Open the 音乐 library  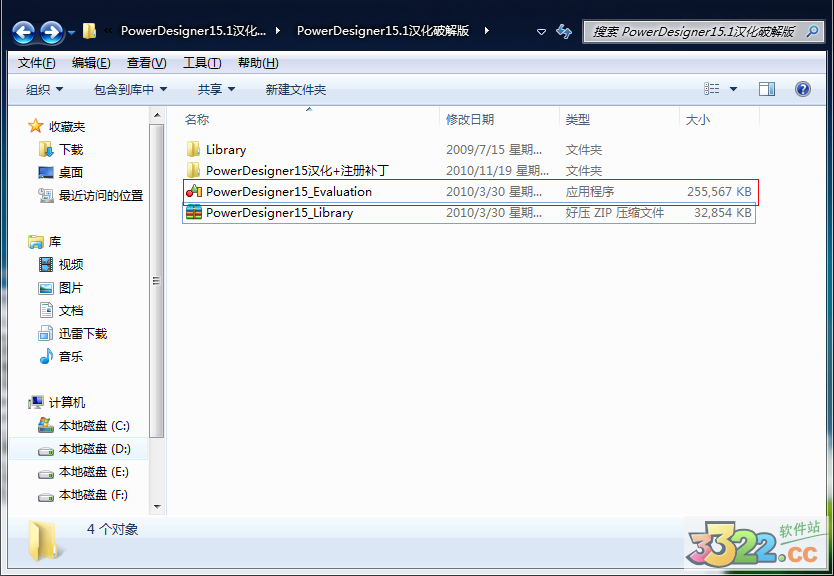pyautogui.click(x=71, y=356)
